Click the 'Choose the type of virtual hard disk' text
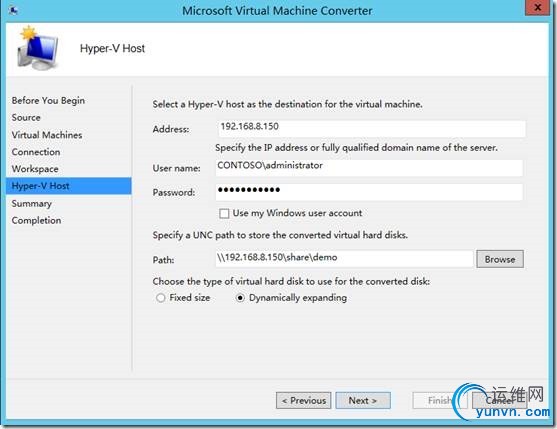The image size is (557, 429). pyautogui.click(x=291, y=282)
